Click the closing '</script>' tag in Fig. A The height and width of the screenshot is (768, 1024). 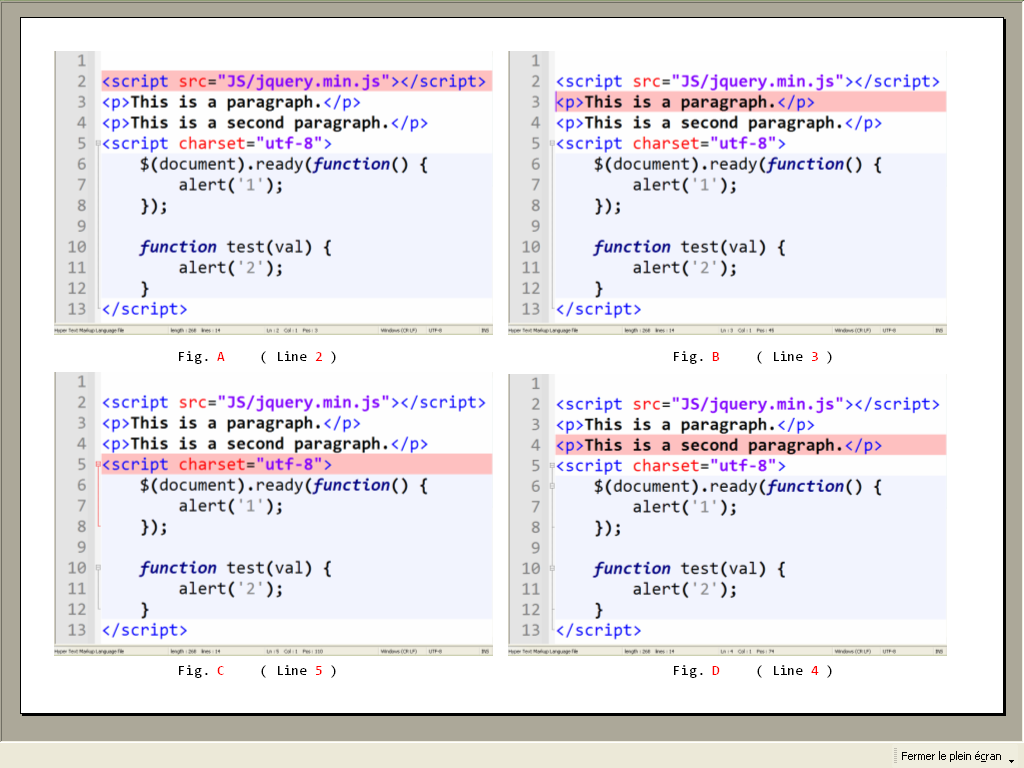pos(144,309)
